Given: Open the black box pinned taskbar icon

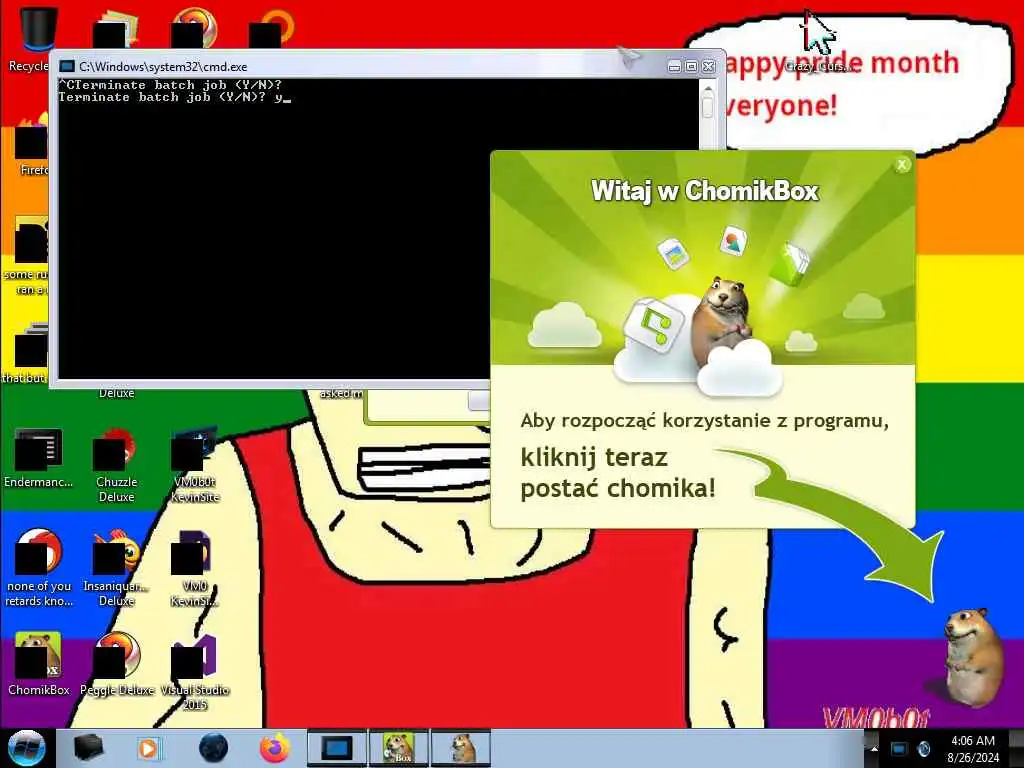Looking at the screenshot, I should pos(88,748).
